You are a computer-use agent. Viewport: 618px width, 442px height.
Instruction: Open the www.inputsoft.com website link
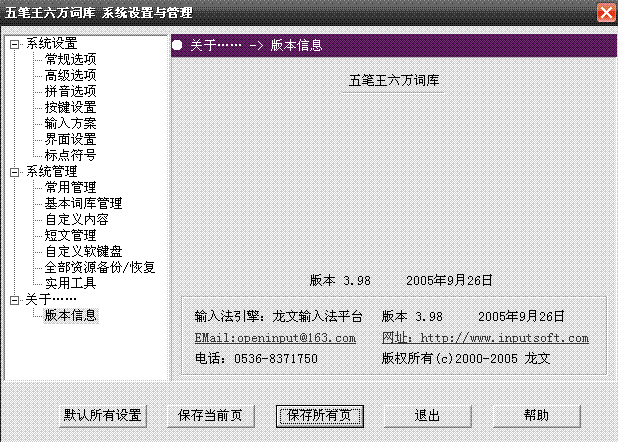pyautogui.click(x=485, y=338)
